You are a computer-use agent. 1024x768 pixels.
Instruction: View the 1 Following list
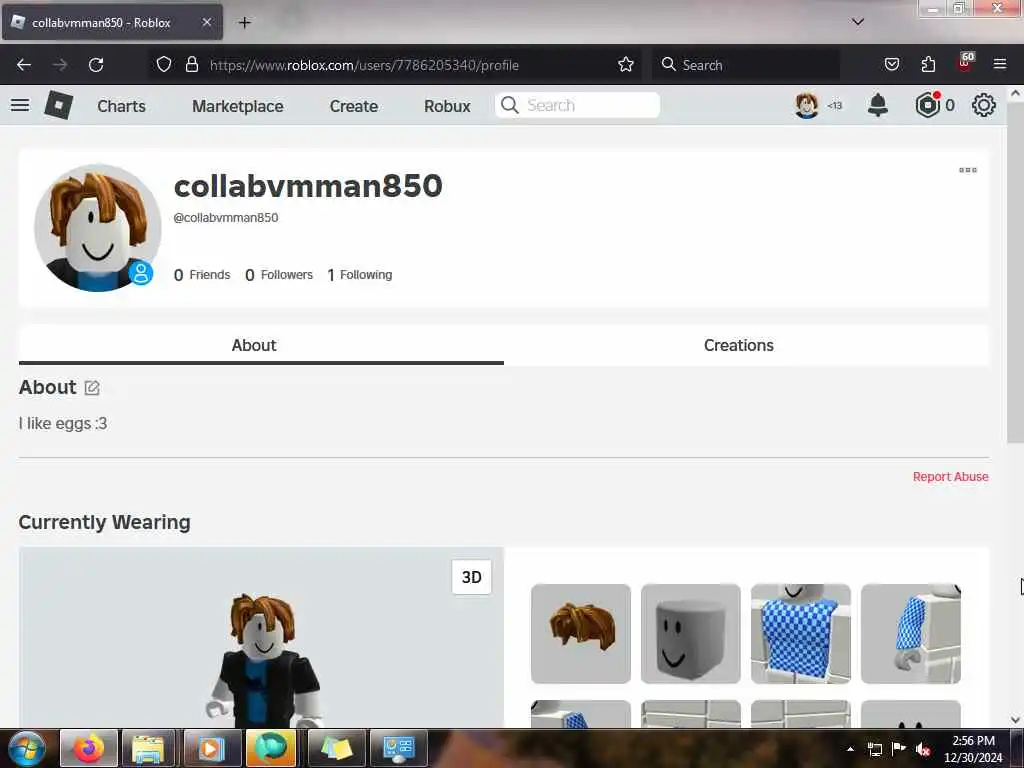(x=360, y=275)
